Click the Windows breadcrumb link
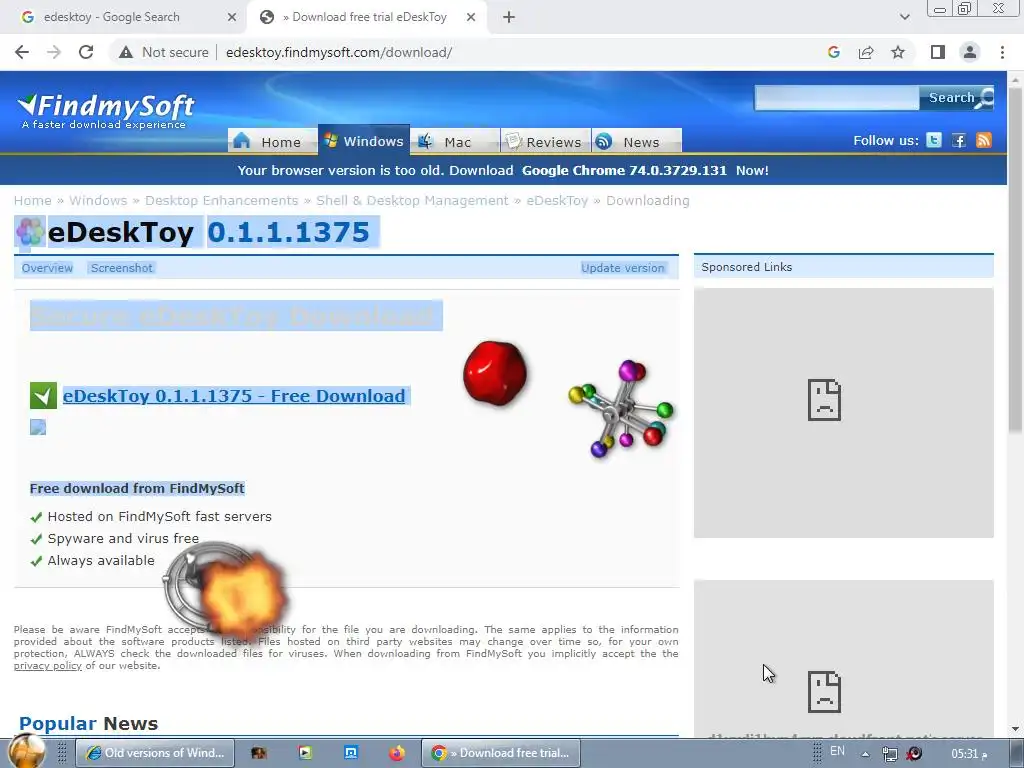Image resolution: width=1024 pixels, height=768 pixels. click(x=98, y=200)
